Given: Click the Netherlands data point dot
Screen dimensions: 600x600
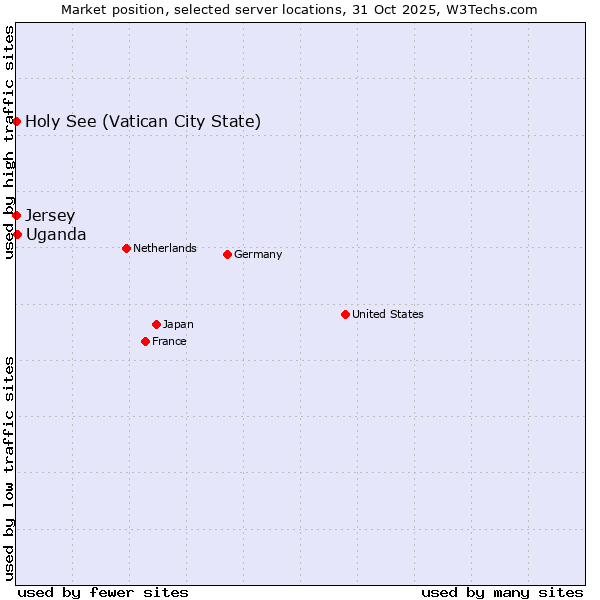Looking at the screenshot, I should [126, 248].
